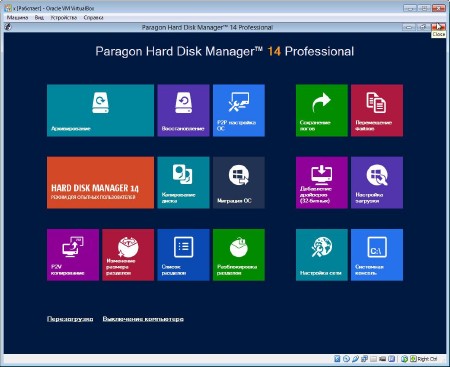
Task: Click the Сохранение логов green tile
Action: pyautogui.click(x=322, y=110)
